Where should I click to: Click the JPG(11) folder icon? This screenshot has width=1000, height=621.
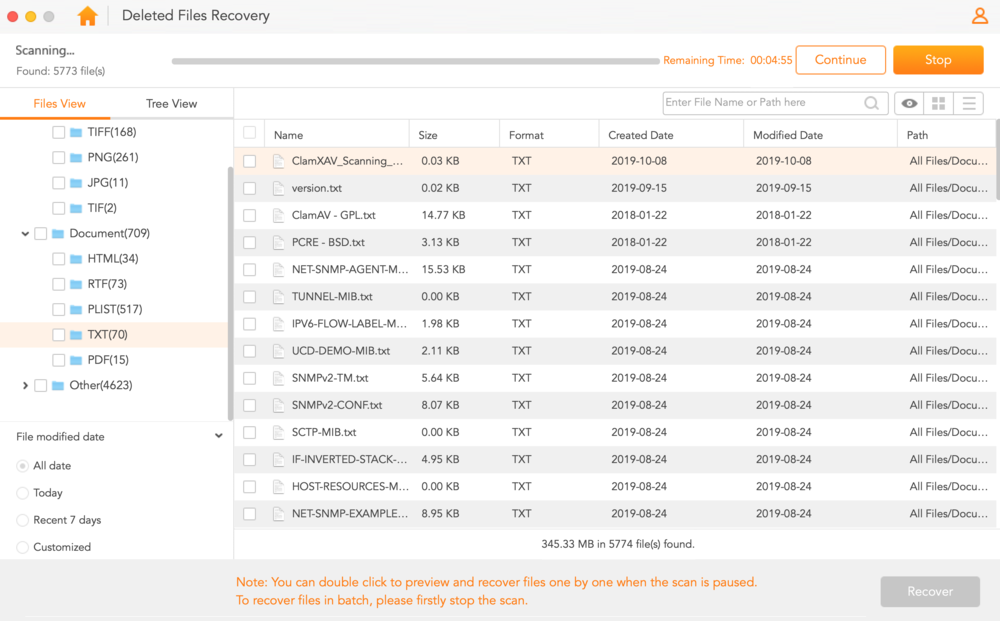click(x=76, y=183)
